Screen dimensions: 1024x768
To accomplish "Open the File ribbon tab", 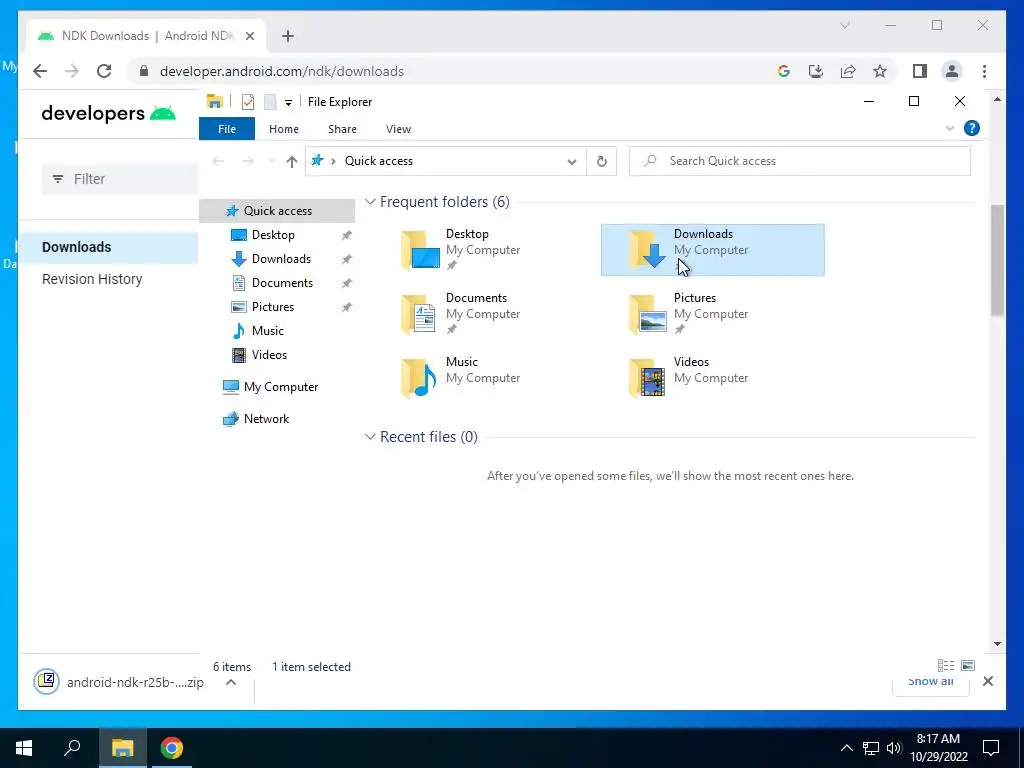I will tap(227, 129).
